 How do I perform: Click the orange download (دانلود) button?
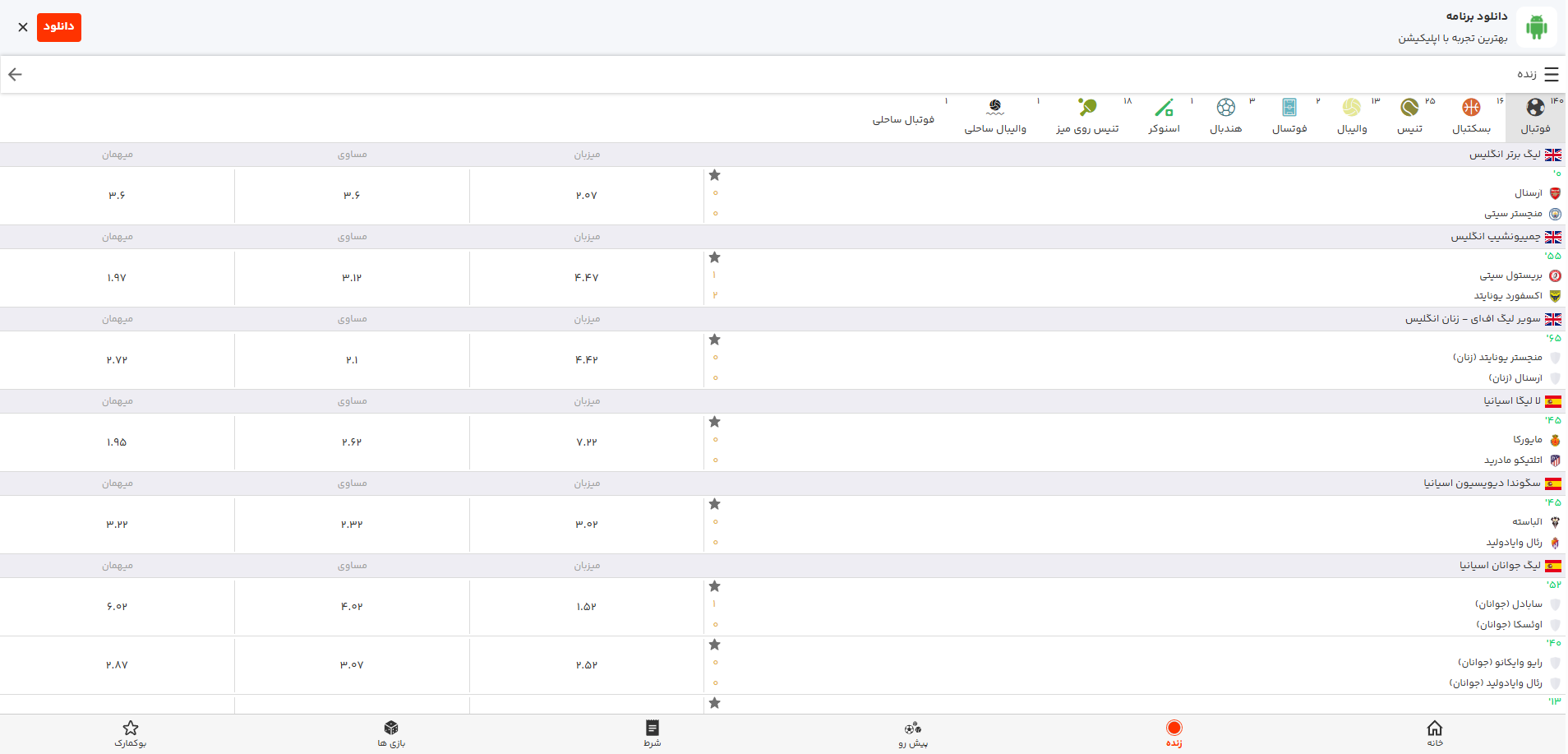point(59,27)
